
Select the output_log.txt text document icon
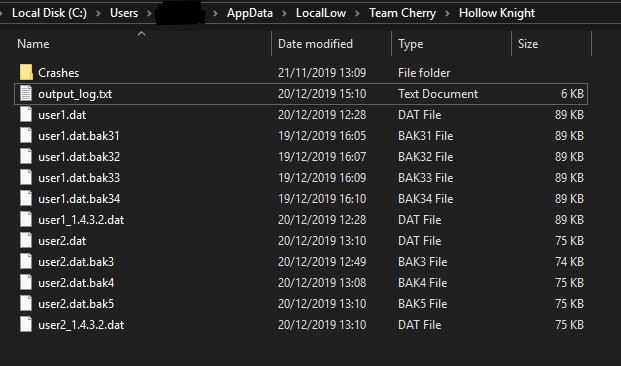click(x=26, y=93)
